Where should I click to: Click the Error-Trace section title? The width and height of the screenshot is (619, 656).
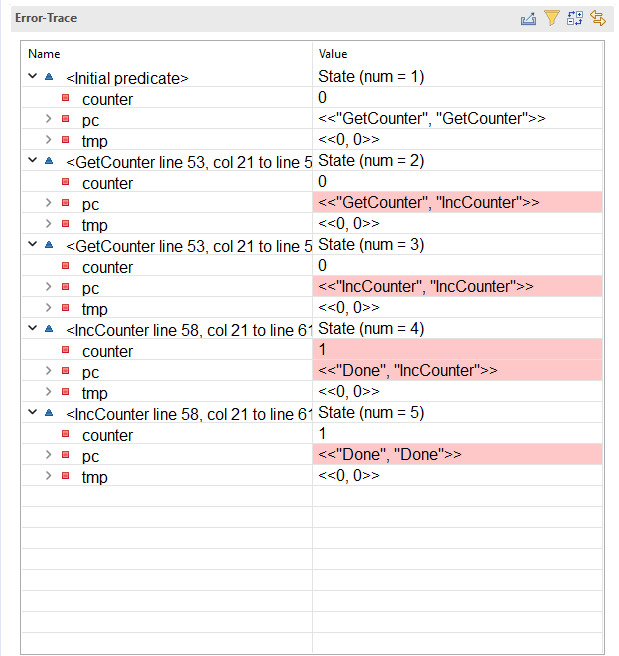[x=46, y=18]
